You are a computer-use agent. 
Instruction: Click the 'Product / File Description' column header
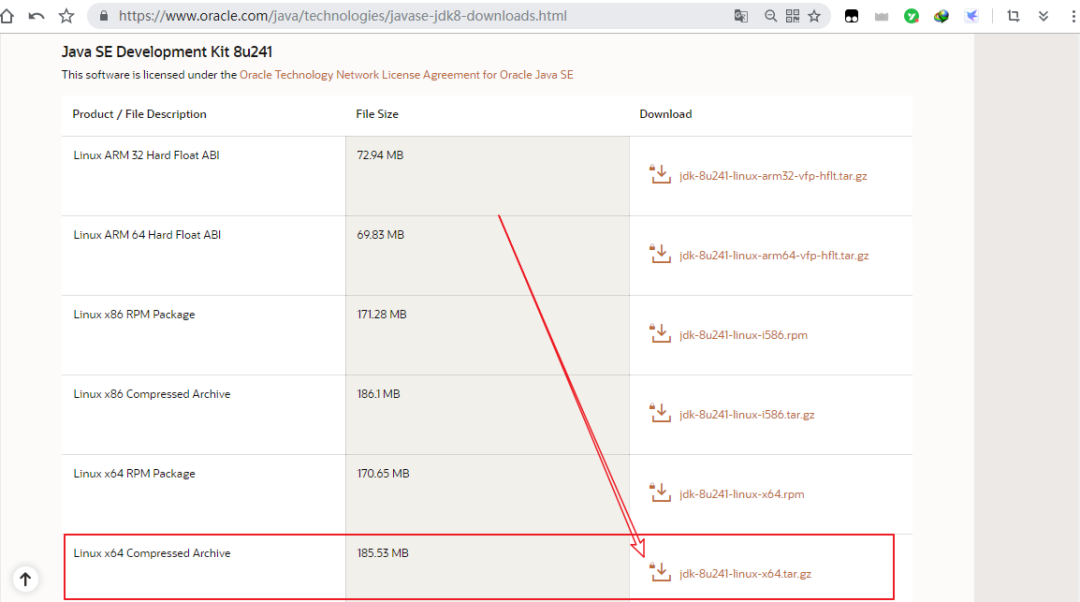tap(139, 114)
